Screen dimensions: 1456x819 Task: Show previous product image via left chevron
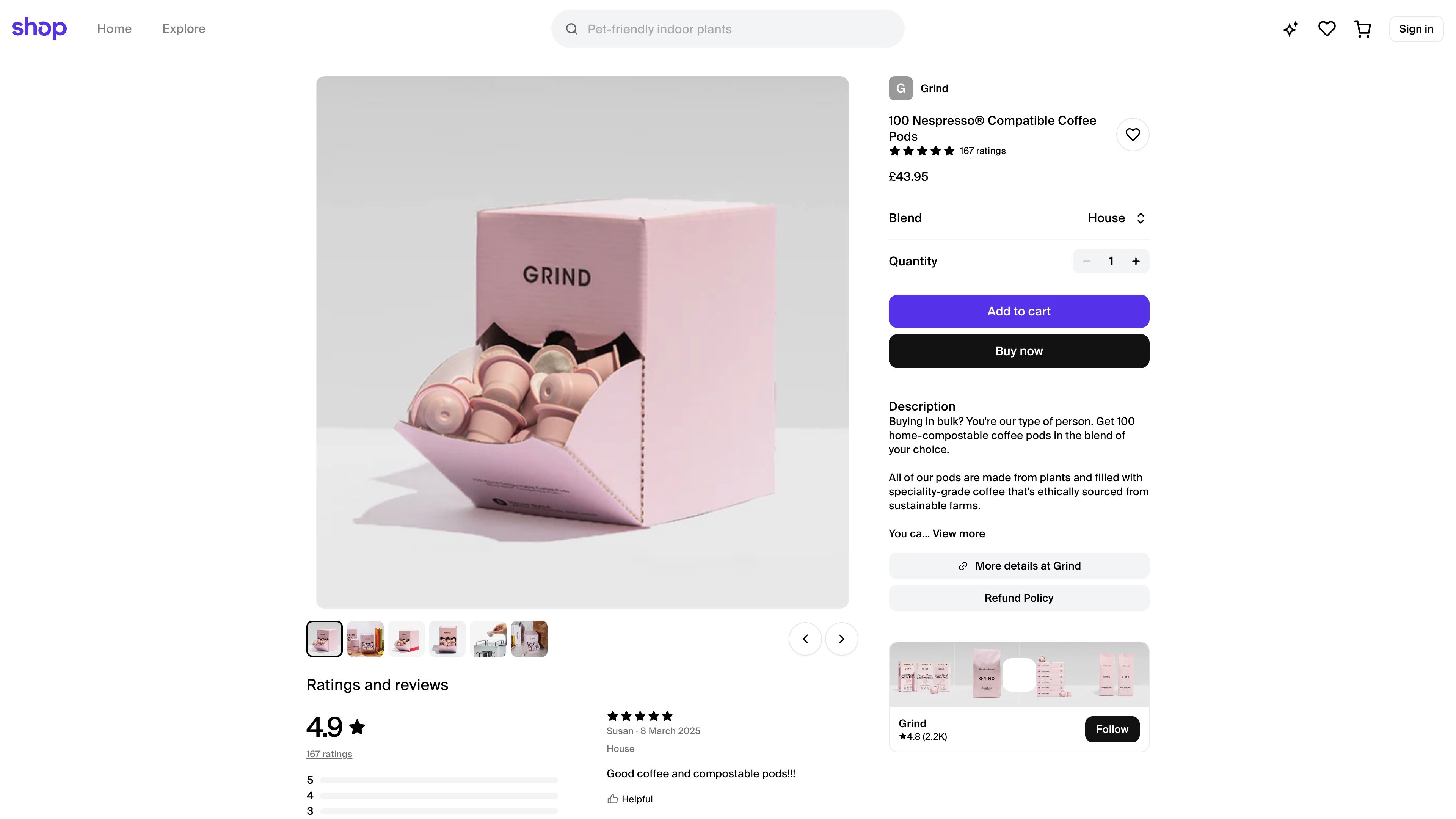point(805,638)
